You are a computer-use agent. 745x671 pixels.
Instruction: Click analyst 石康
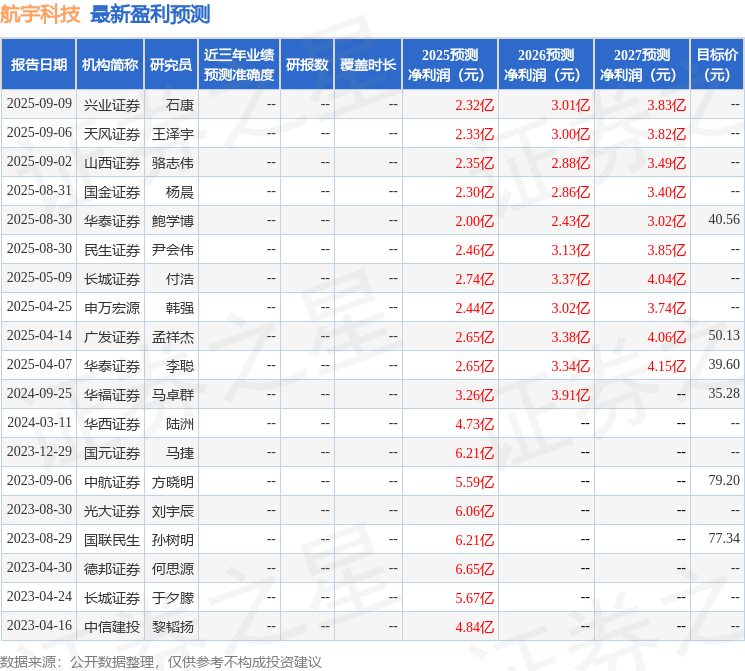180,105
